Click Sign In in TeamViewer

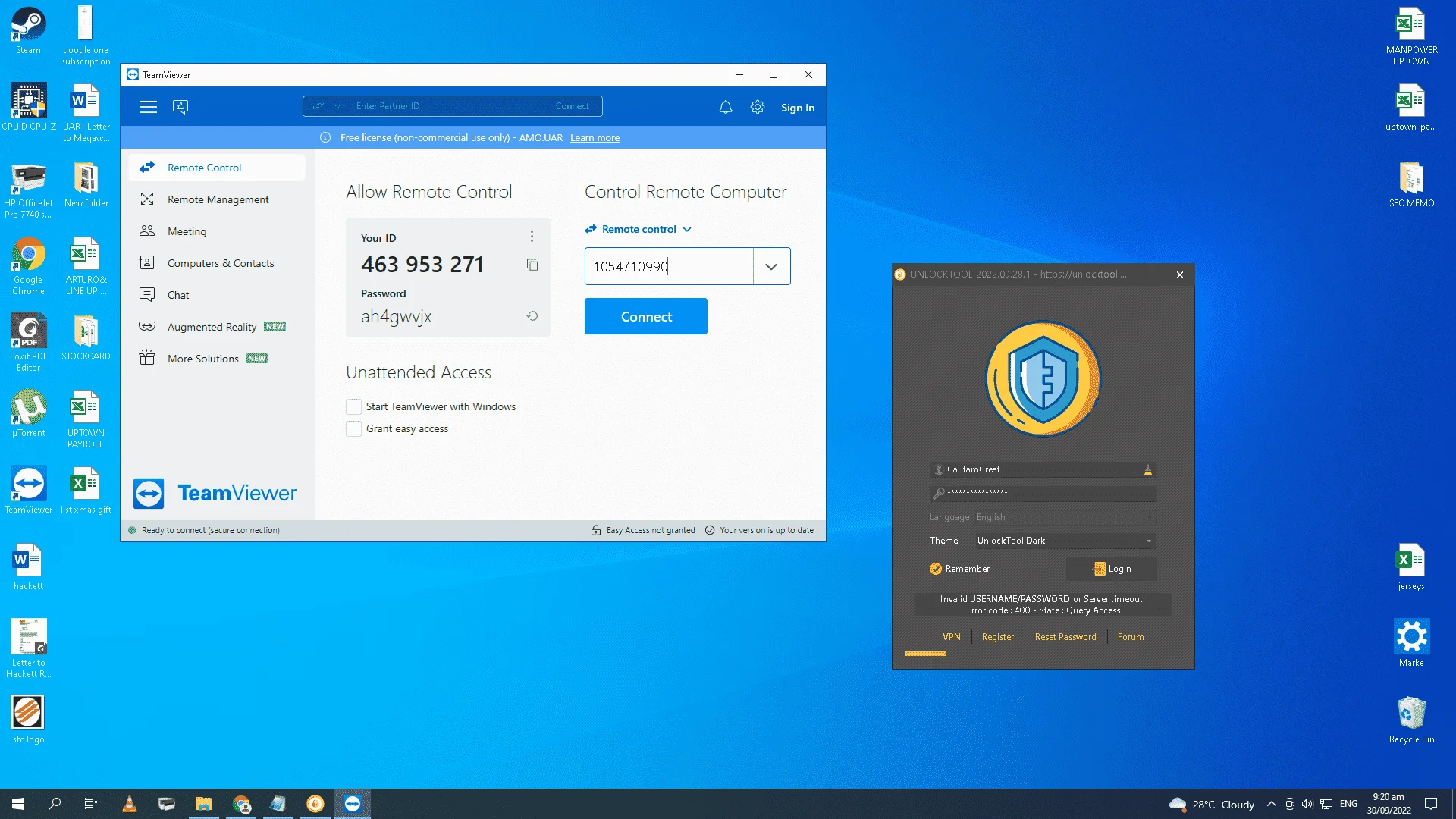pos(798,108)
